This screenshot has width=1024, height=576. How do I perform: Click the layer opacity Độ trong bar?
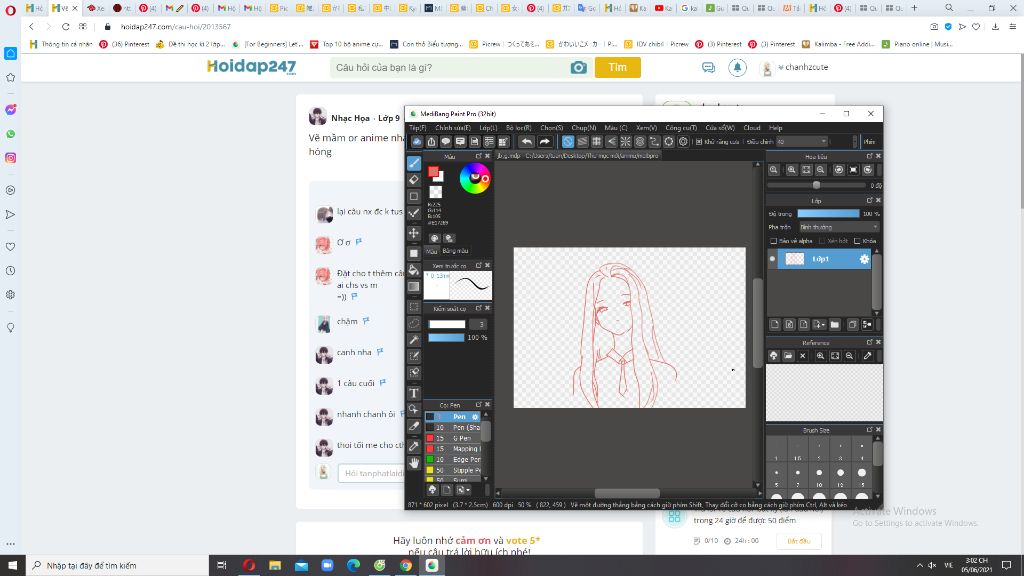[x=828, y=214]
